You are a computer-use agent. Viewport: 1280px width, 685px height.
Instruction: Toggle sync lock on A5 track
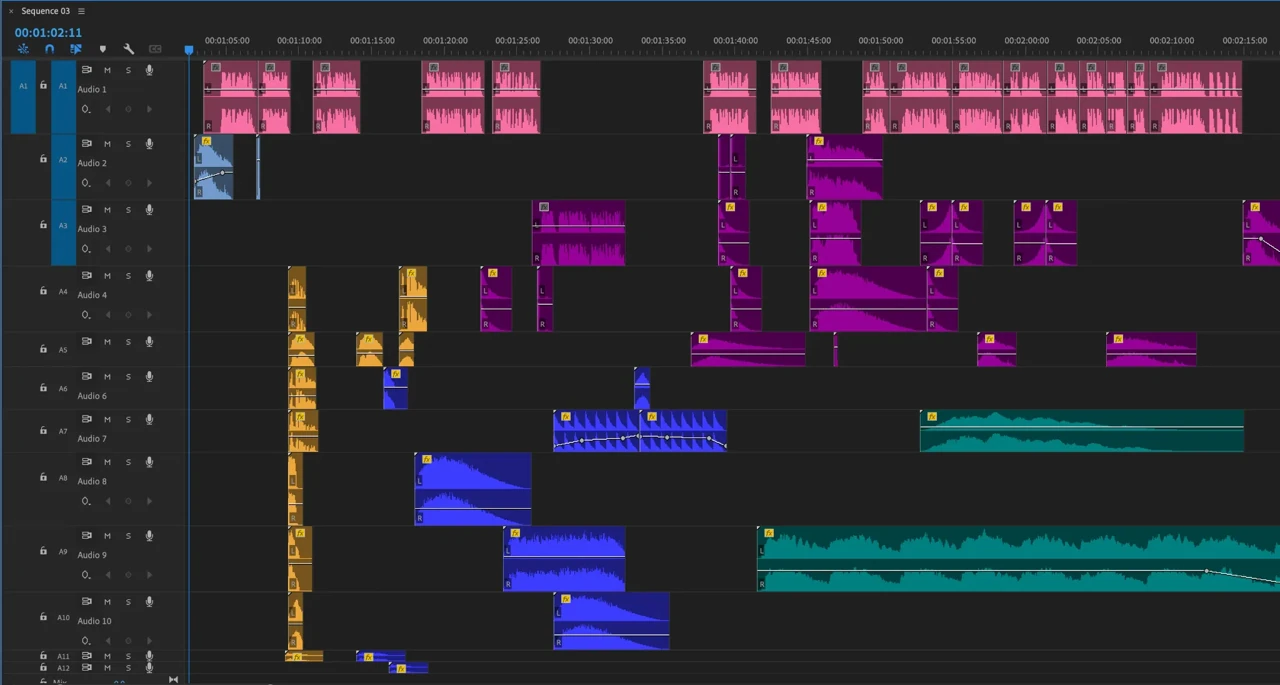(x=86, y=342)
